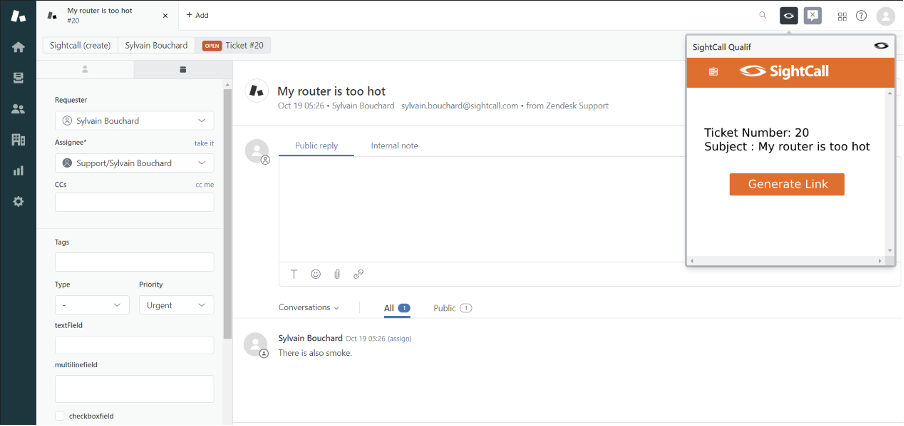Click the commenter avatar beside Sylvain Bouchard comment
This screenshot has height=426, width=904.
point(255,345)
